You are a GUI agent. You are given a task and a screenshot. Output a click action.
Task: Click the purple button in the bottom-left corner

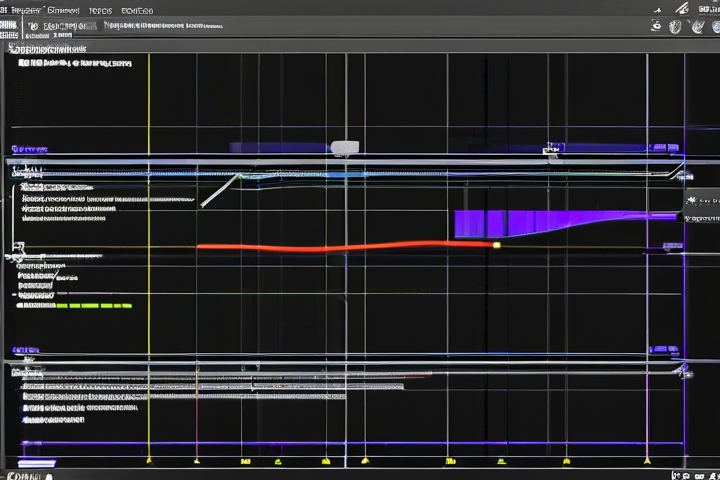coord(39,464)
